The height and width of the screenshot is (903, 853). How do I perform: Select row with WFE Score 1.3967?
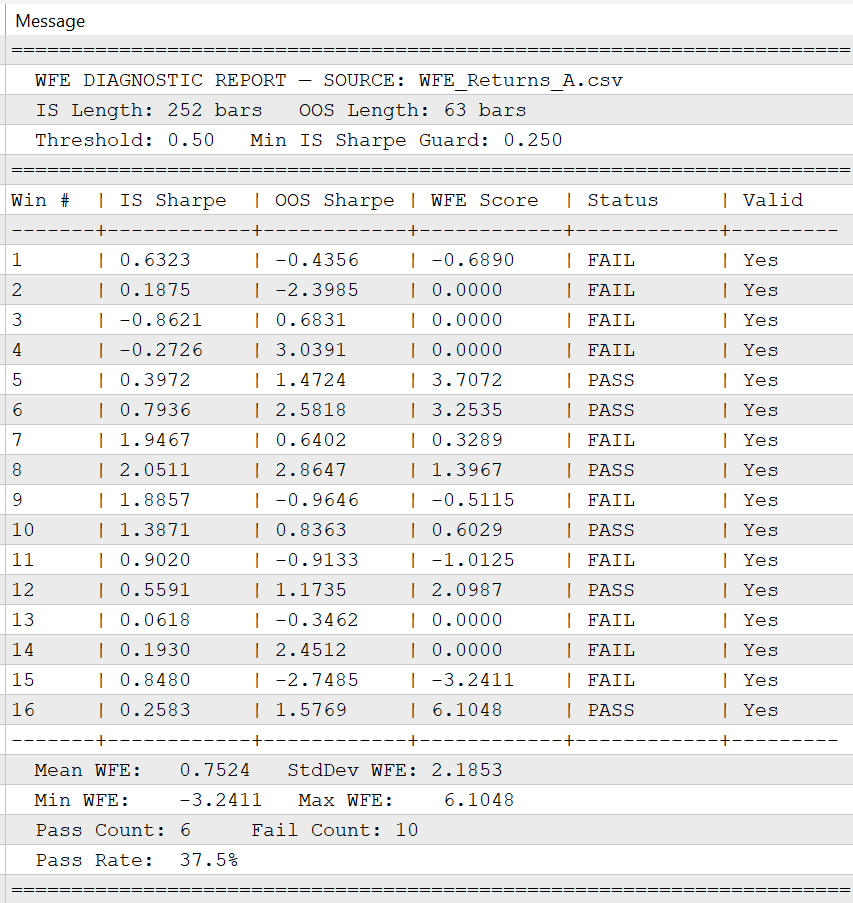tap(429, 469)
